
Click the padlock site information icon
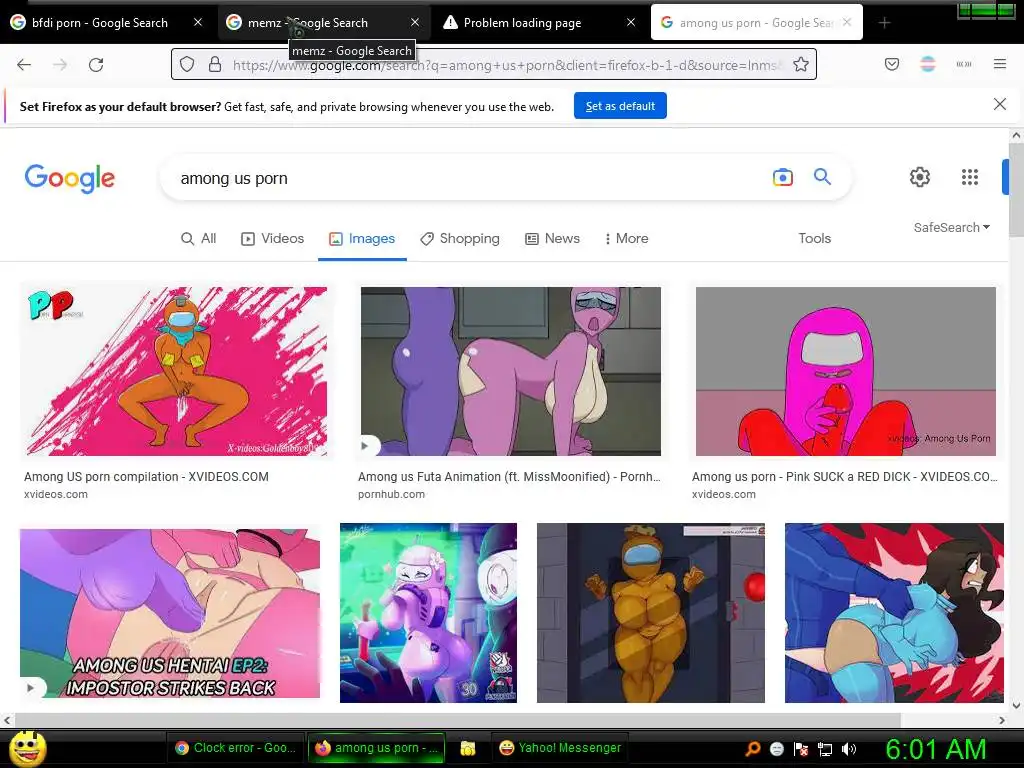pyautogui.click(x=214, y=65)
